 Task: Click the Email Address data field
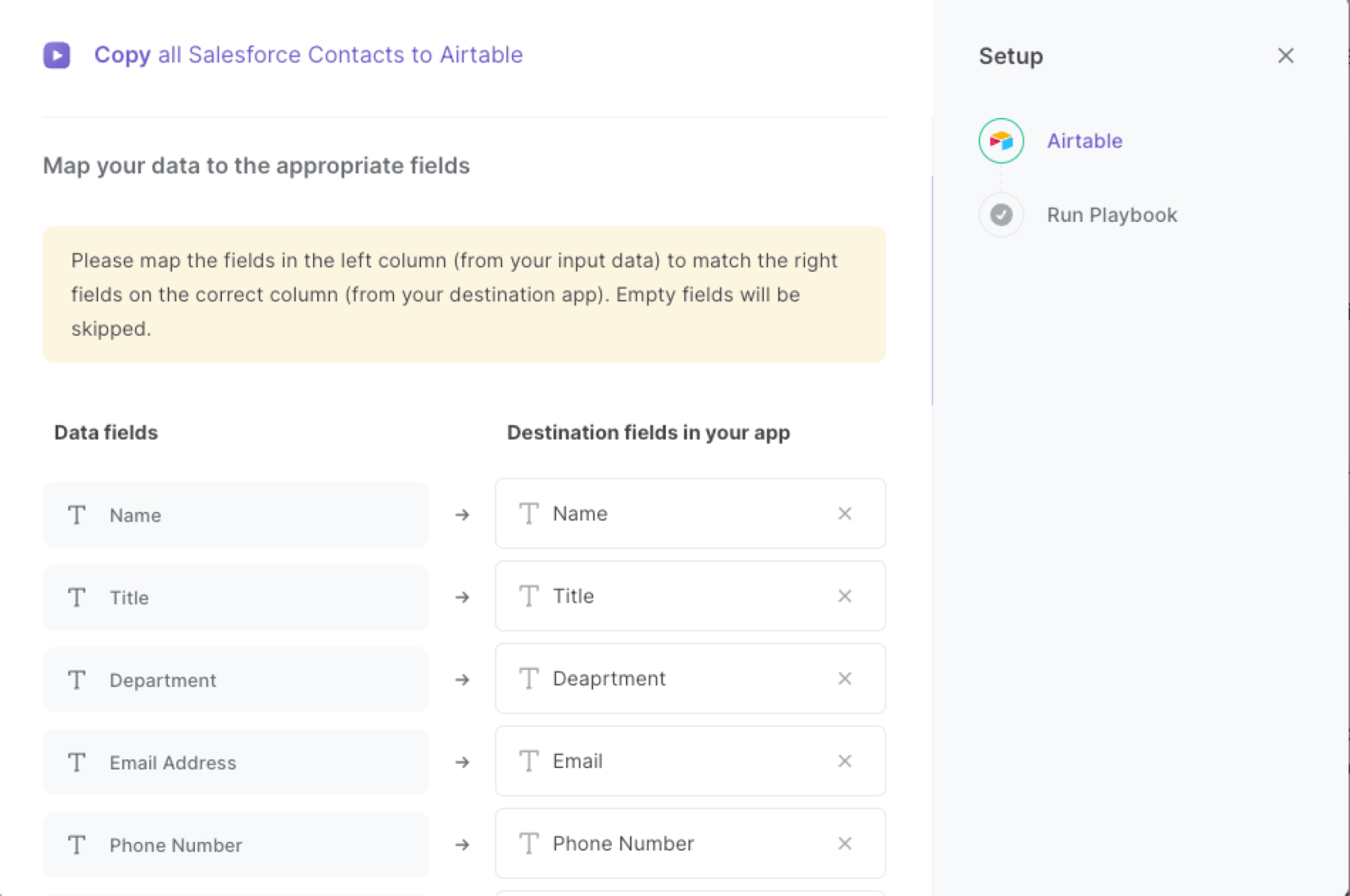236,763
